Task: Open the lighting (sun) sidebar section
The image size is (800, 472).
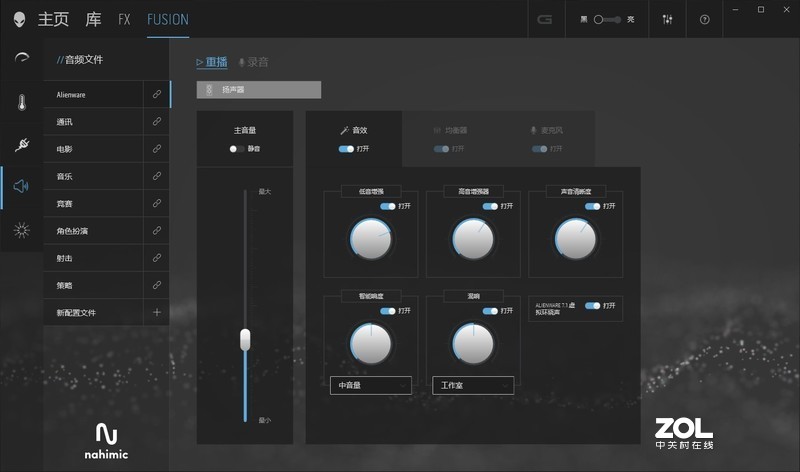Action: (21, 230)
